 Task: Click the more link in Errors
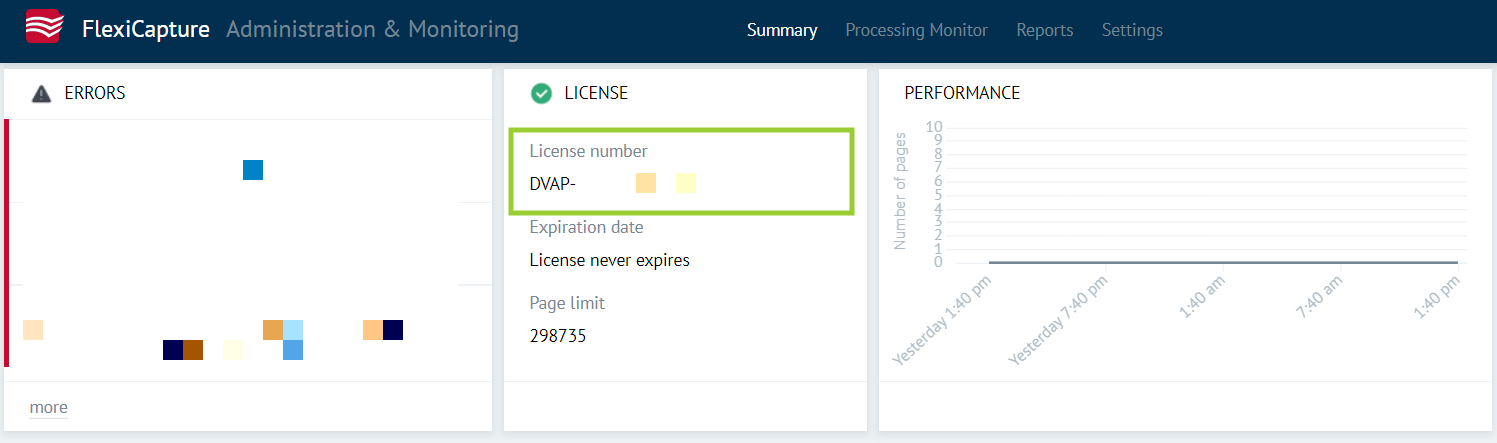tap(49, 407)
